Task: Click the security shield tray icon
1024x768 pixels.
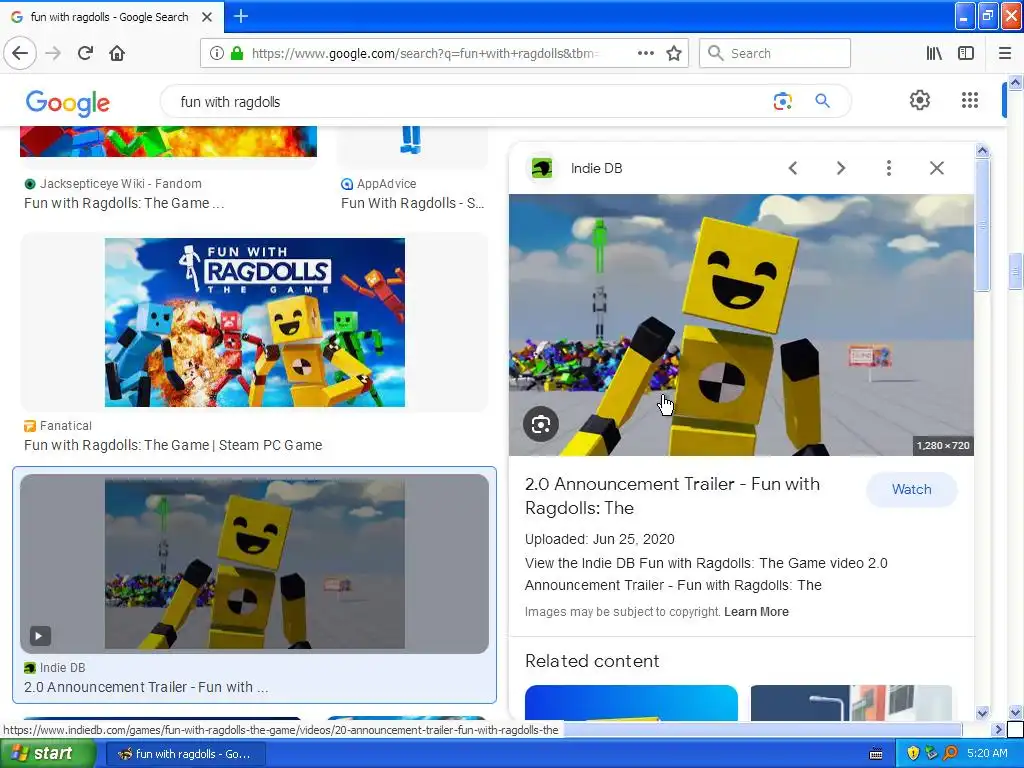Action: (x=913, y=754)
